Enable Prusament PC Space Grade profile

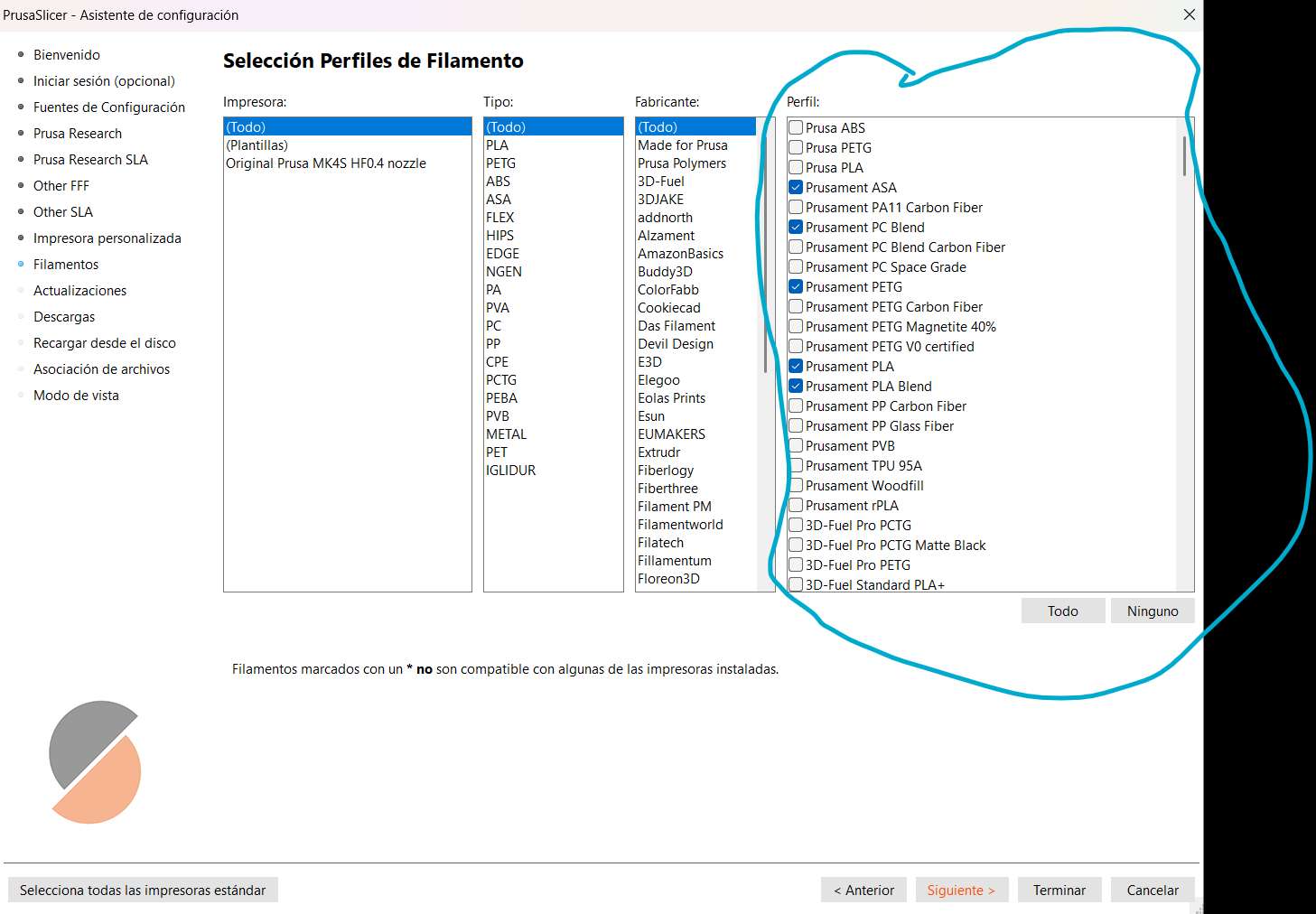pos(796,266)
